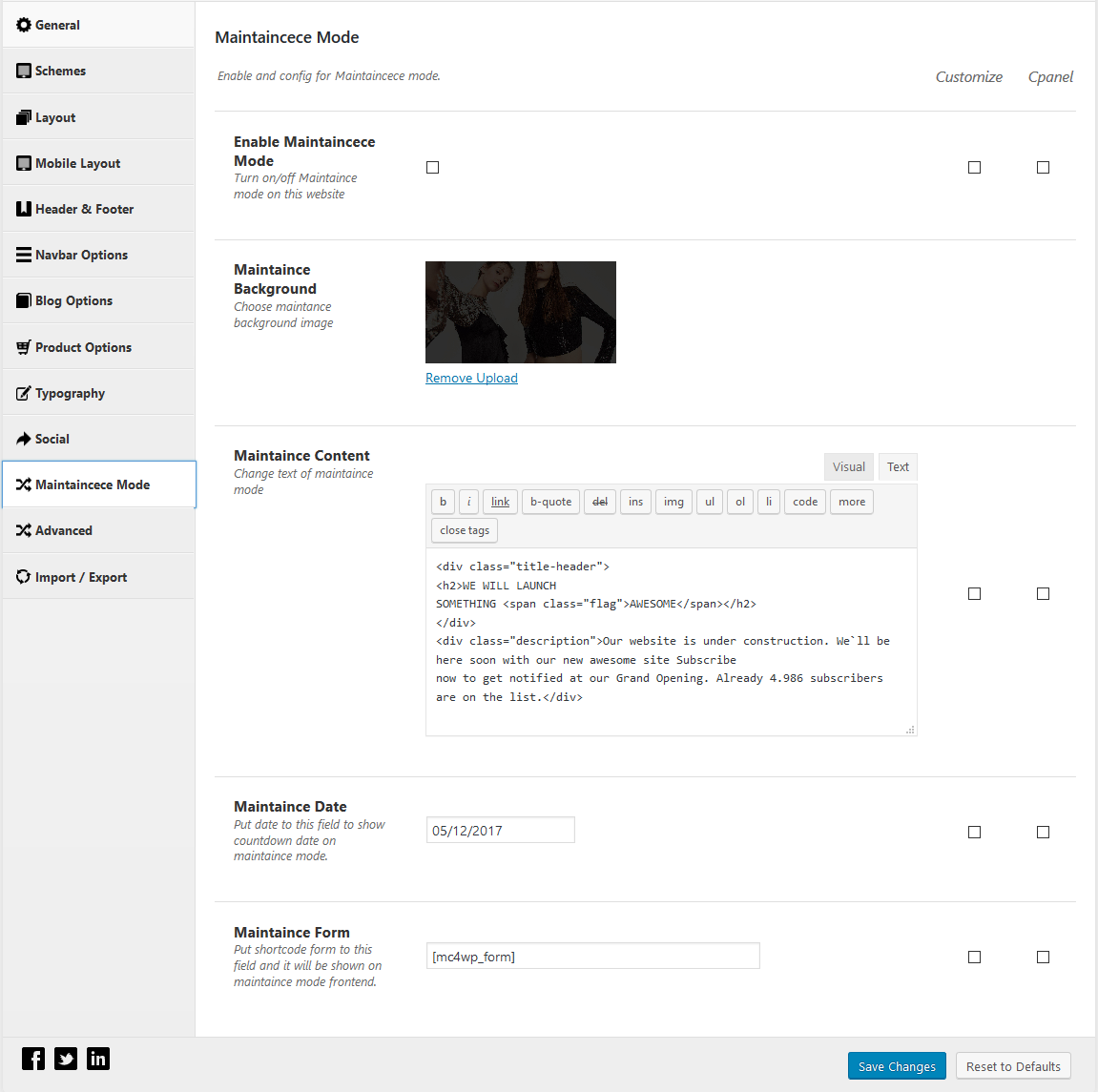Insert a link with quicktag button
Viewport: 1098px width, 1092px height.
point(500,502)
